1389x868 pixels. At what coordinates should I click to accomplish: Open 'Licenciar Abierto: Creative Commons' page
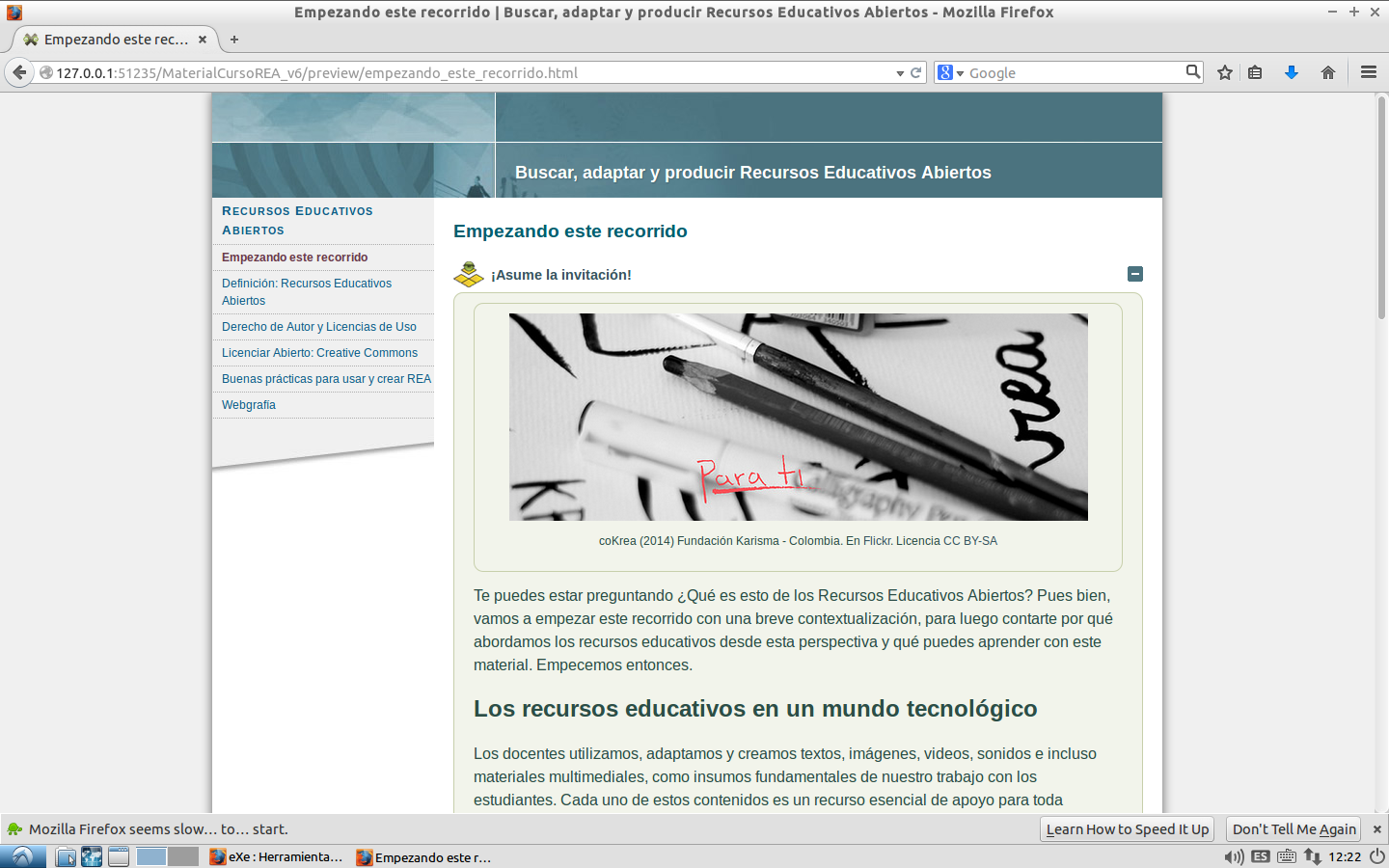tap(319, 353)
